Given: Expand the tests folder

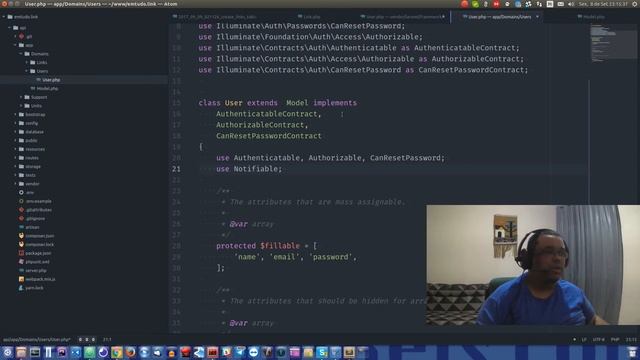Looking at the screenshot, I should click(16, 175).
